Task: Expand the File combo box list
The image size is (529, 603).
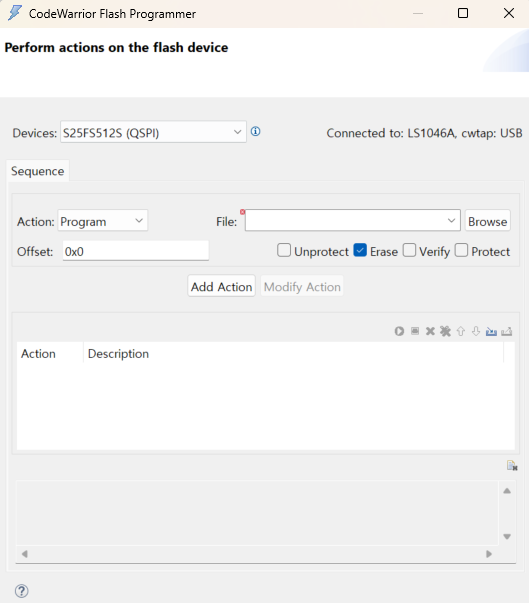Action: tap(451, 221)
